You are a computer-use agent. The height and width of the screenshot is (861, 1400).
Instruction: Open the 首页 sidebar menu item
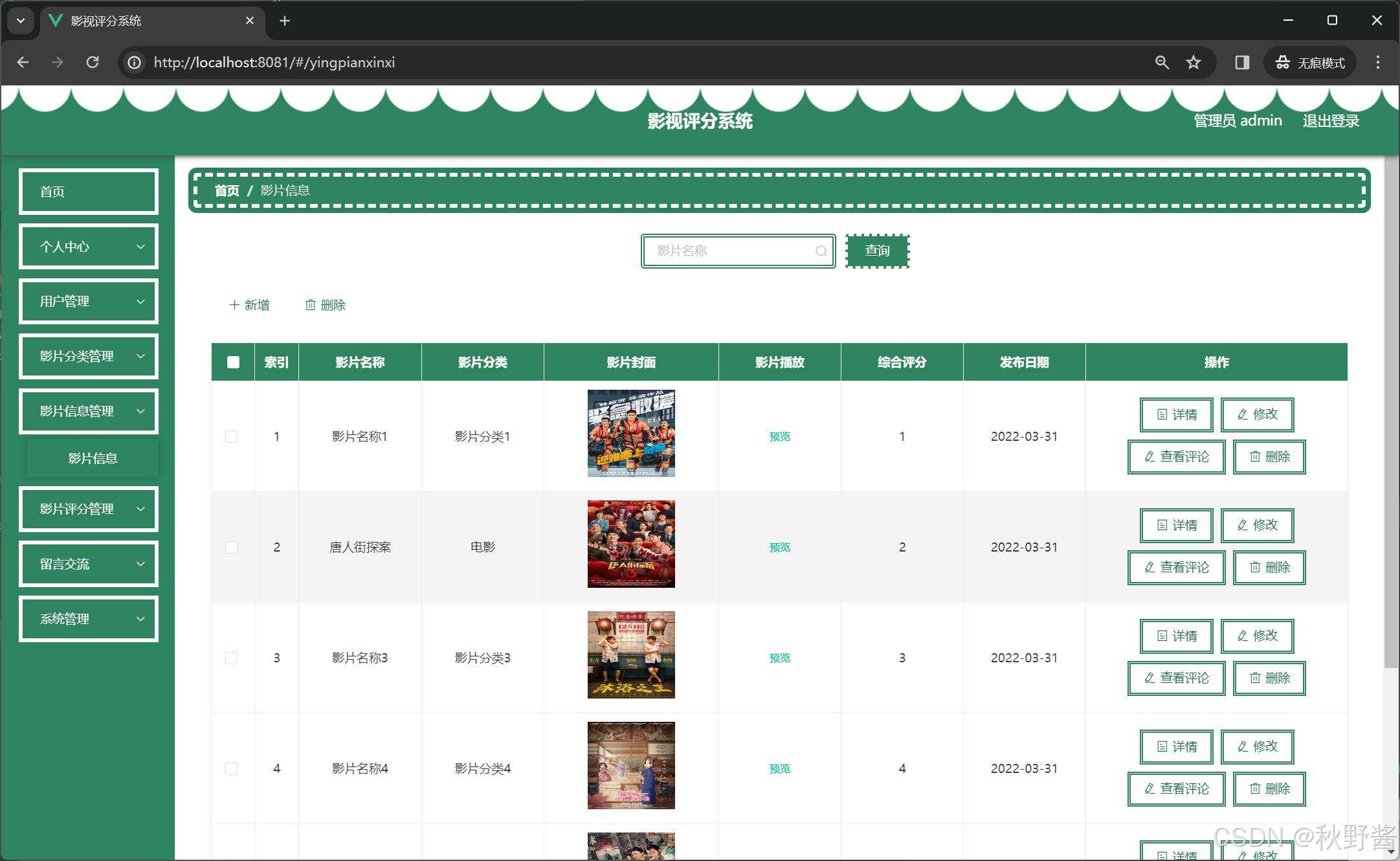[x=89, y=192]
